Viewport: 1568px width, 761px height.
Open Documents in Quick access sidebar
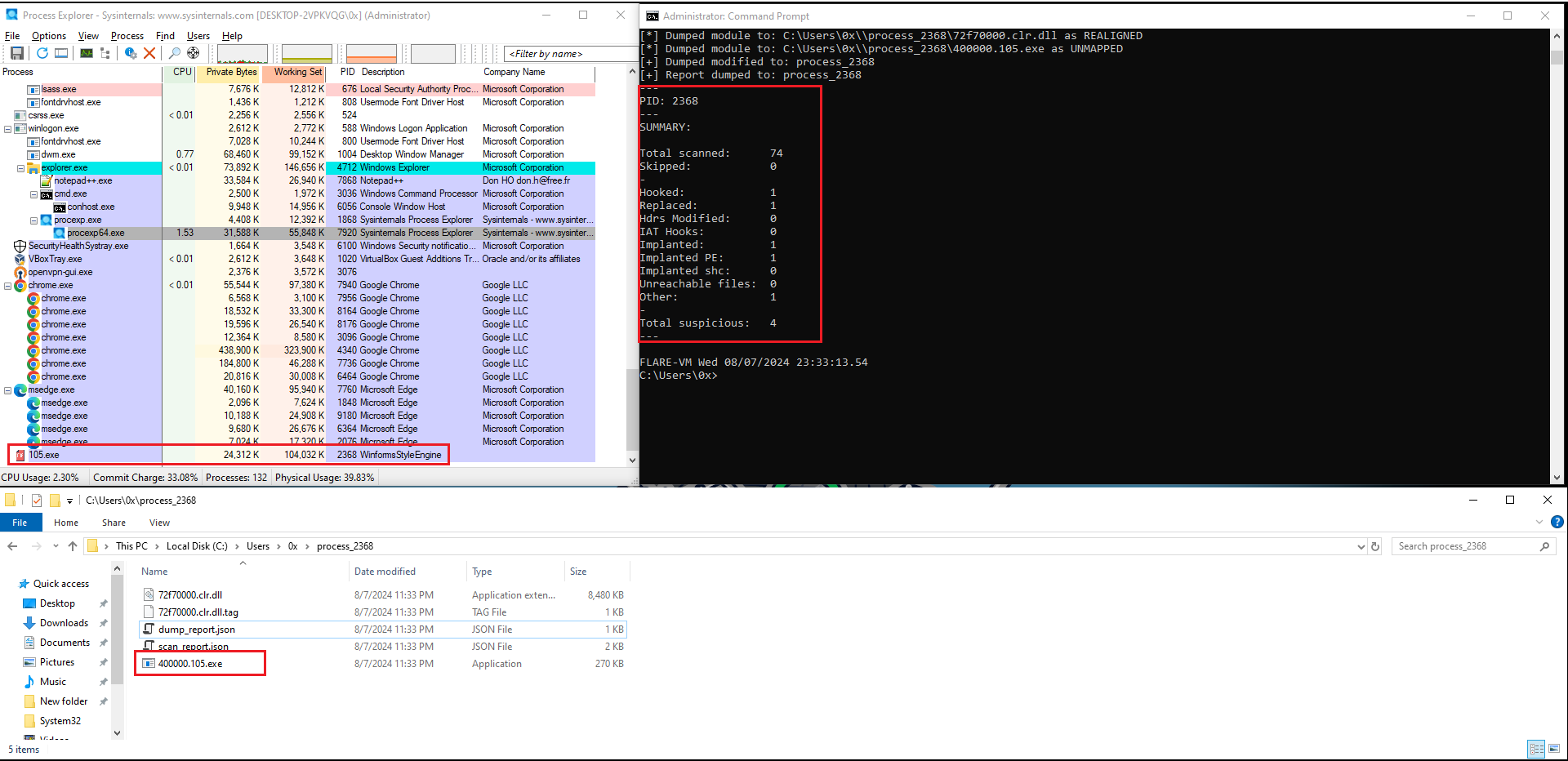coord(65,643)
